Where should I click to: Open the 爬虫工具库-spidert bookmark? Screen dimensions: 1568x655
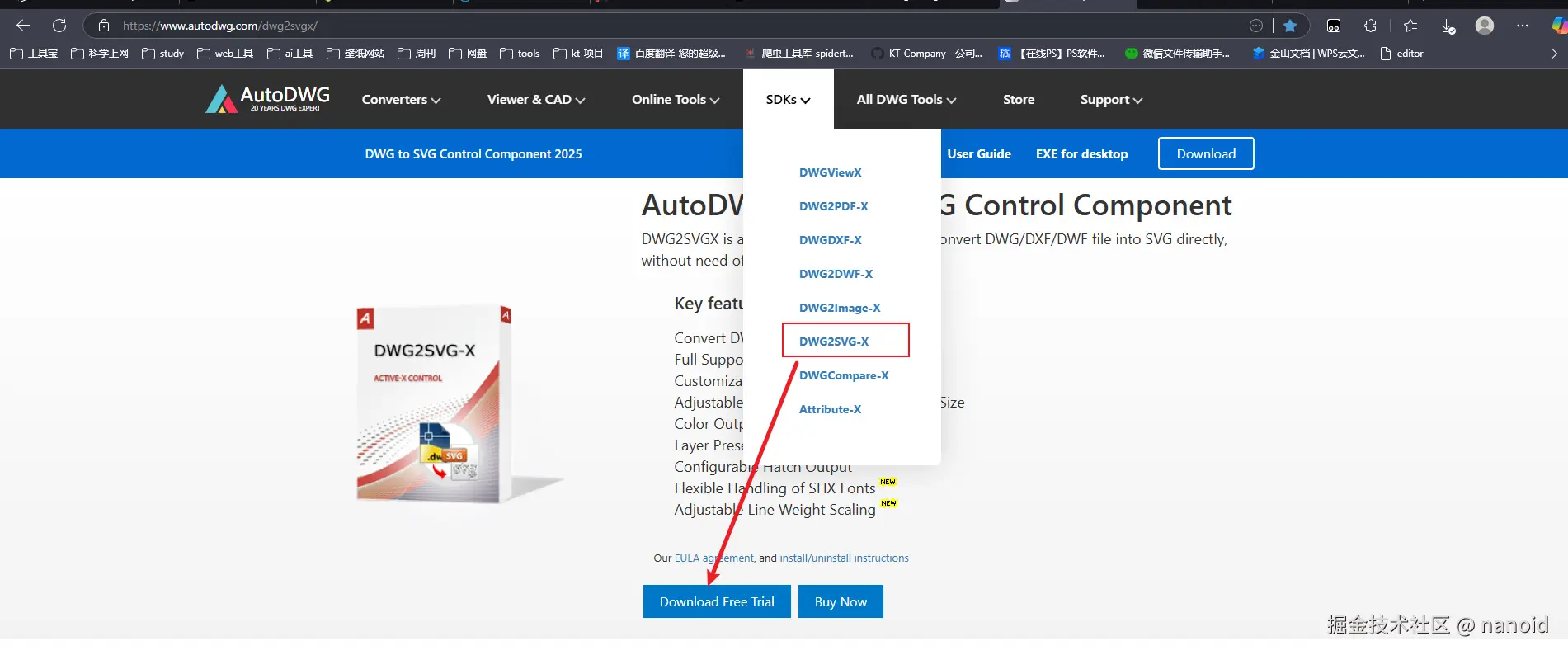point(799,54)
